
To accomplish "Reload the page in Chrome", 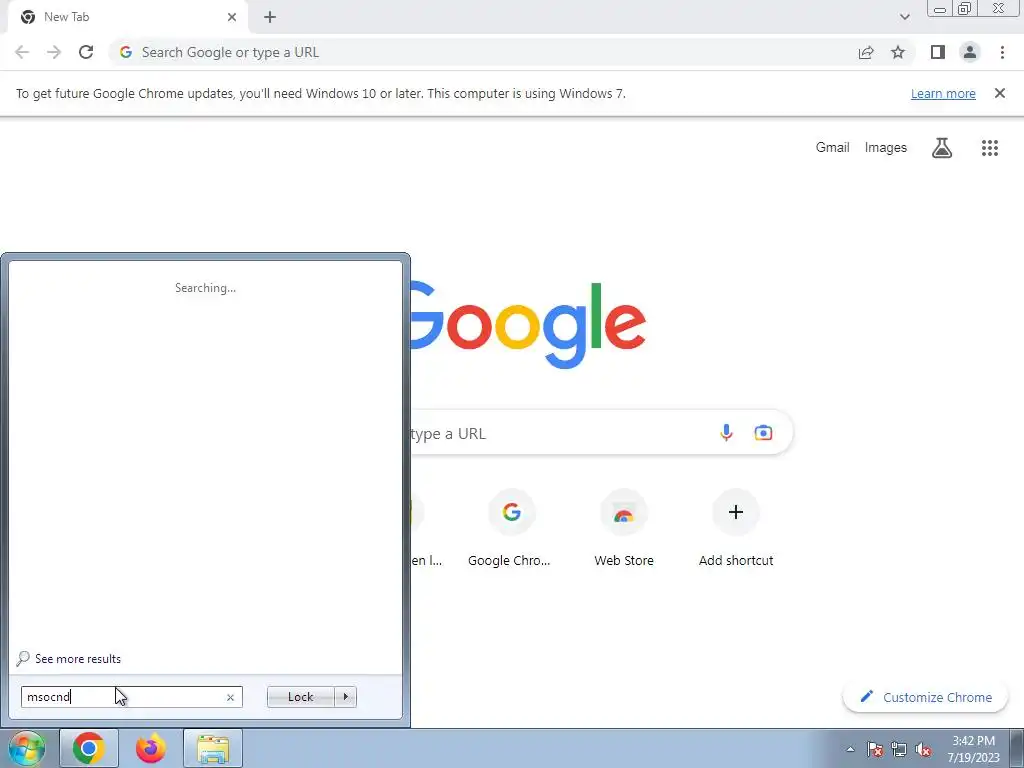I will coord(86,52).
